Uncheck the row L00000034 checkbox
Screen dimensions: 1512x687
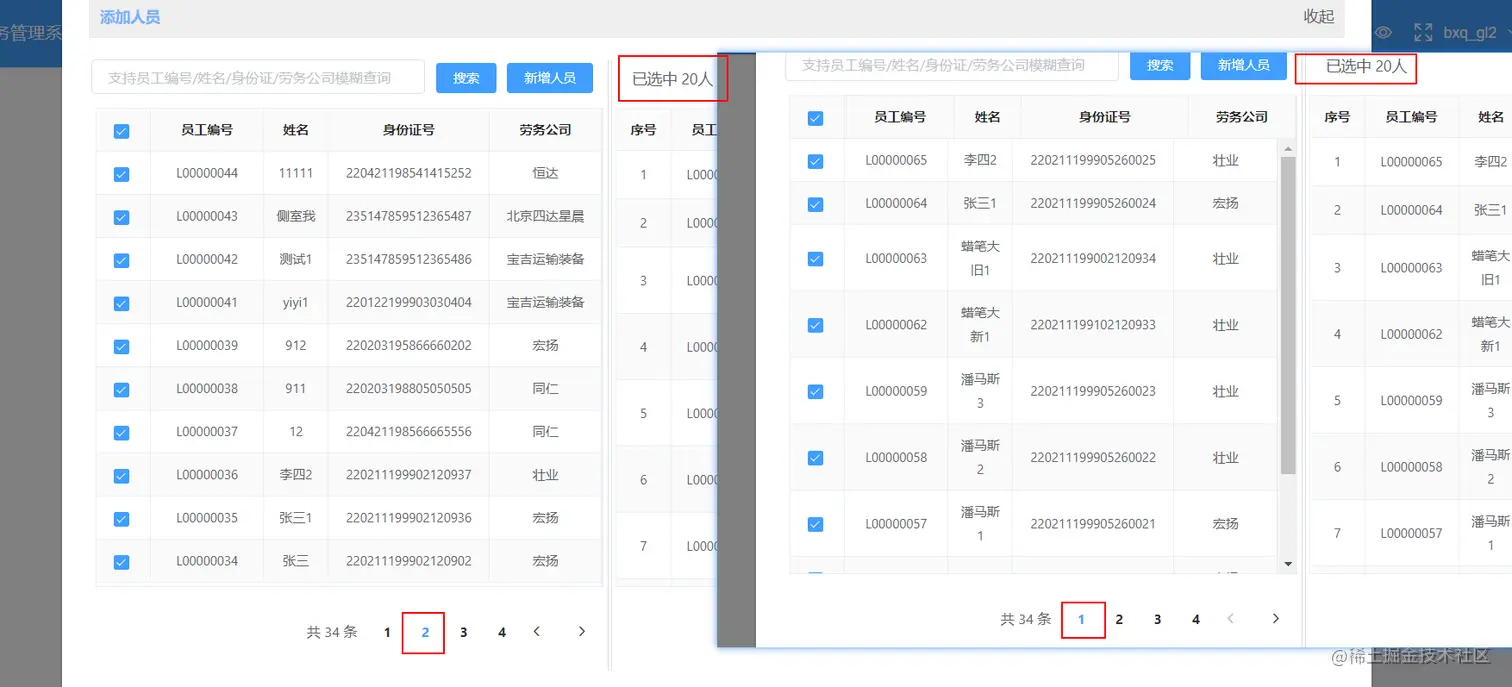click(x=122, y=561)
